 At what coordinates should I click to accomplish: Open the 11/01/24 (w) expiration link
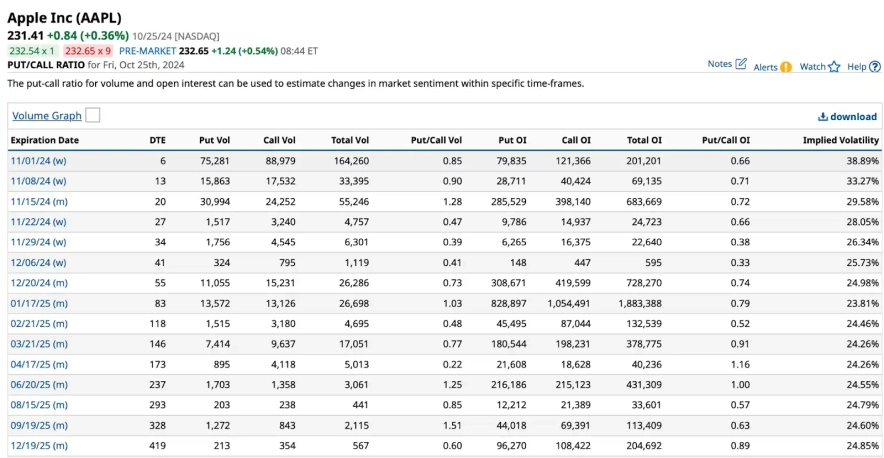coord(38,160)
